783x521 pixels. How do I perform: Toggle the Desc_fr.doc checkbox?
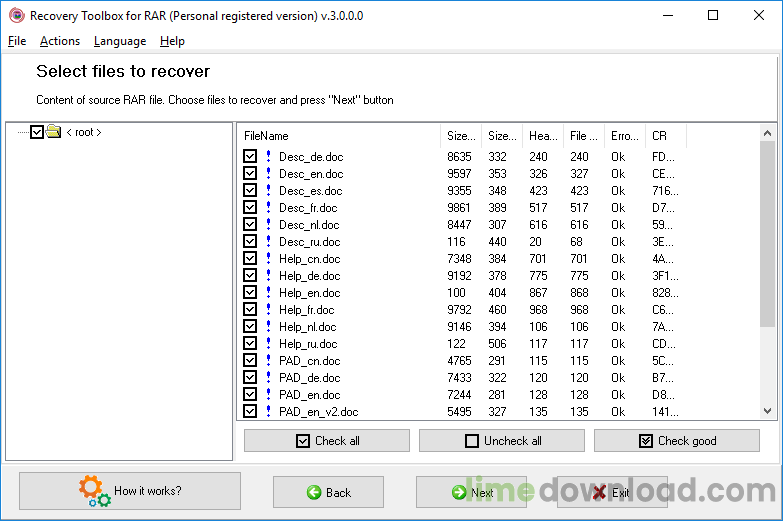pos(250,207)
